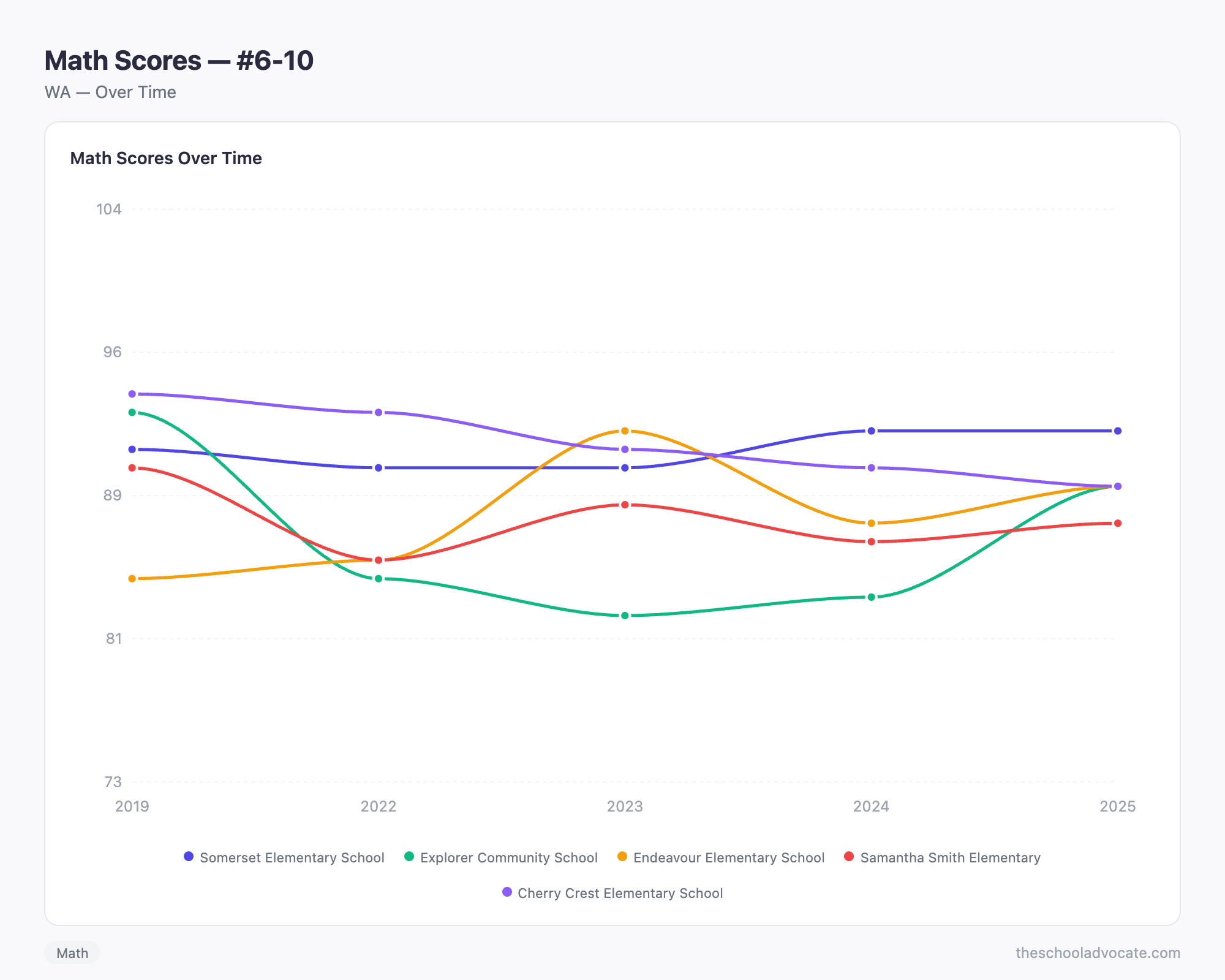
Task: Select the Math tag pill
Action: 72,953
